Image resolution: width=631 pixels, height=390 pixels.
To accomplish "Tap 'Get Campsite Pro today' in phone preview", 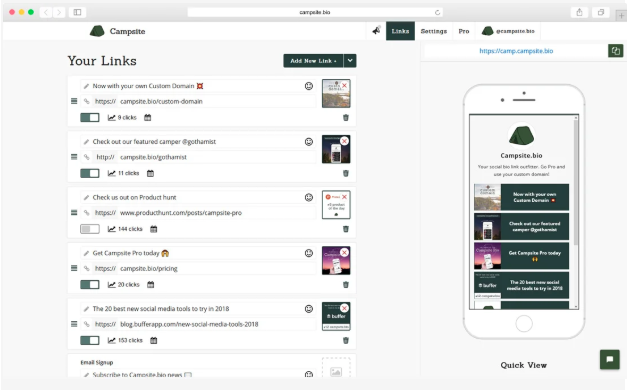I will coord(522,256).
